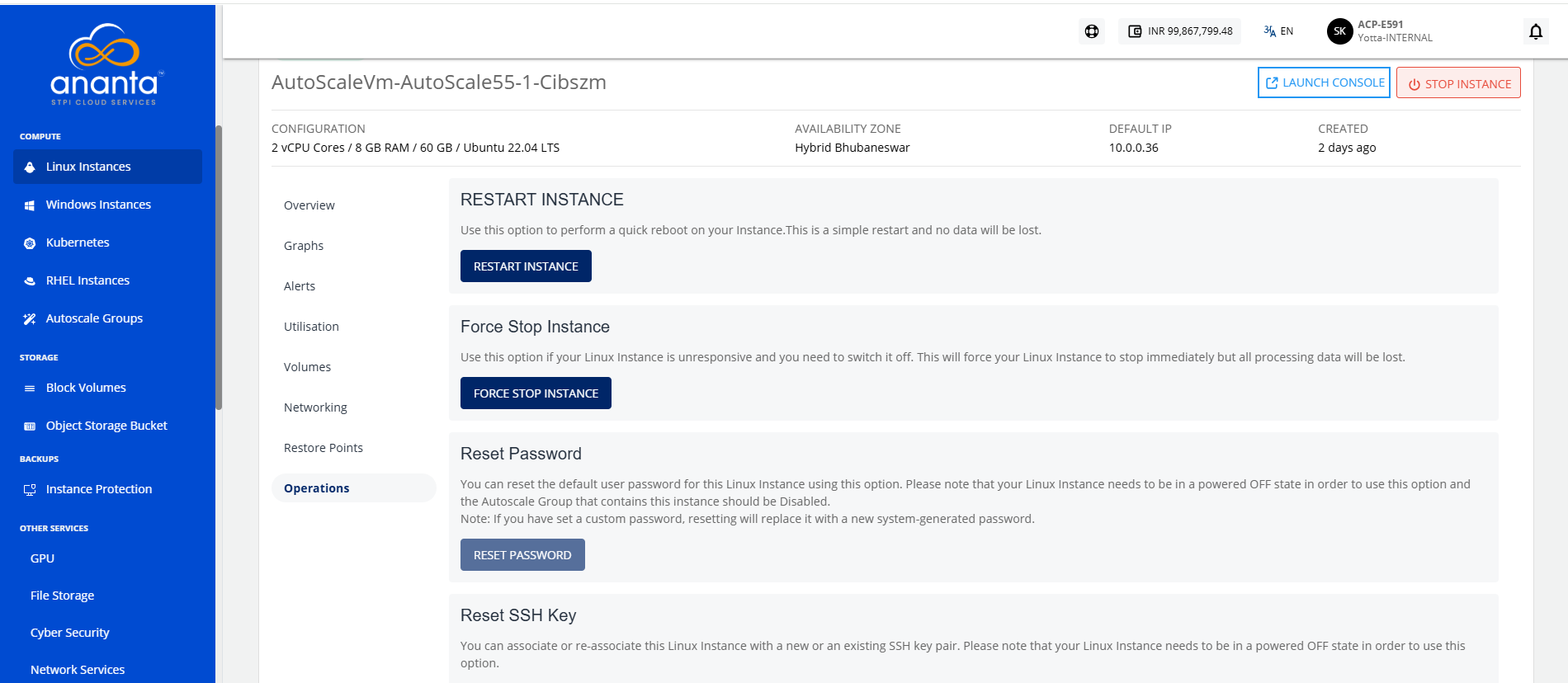Click the Block Volumes icon
Viewport: 1568px width, 683px height.
(x=30, y=388)
